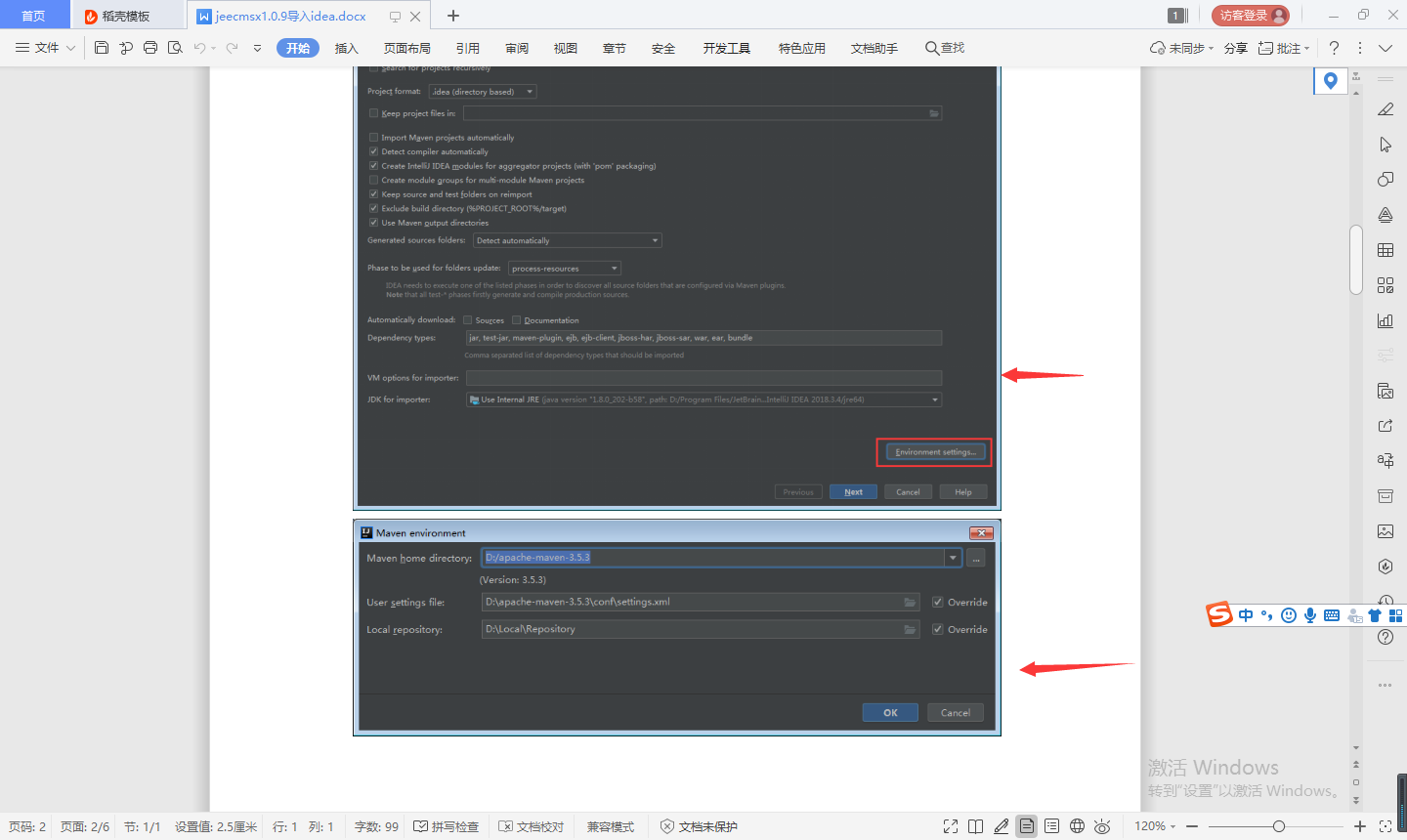Open the 稻壳模板 templates tab

[126, 16]
